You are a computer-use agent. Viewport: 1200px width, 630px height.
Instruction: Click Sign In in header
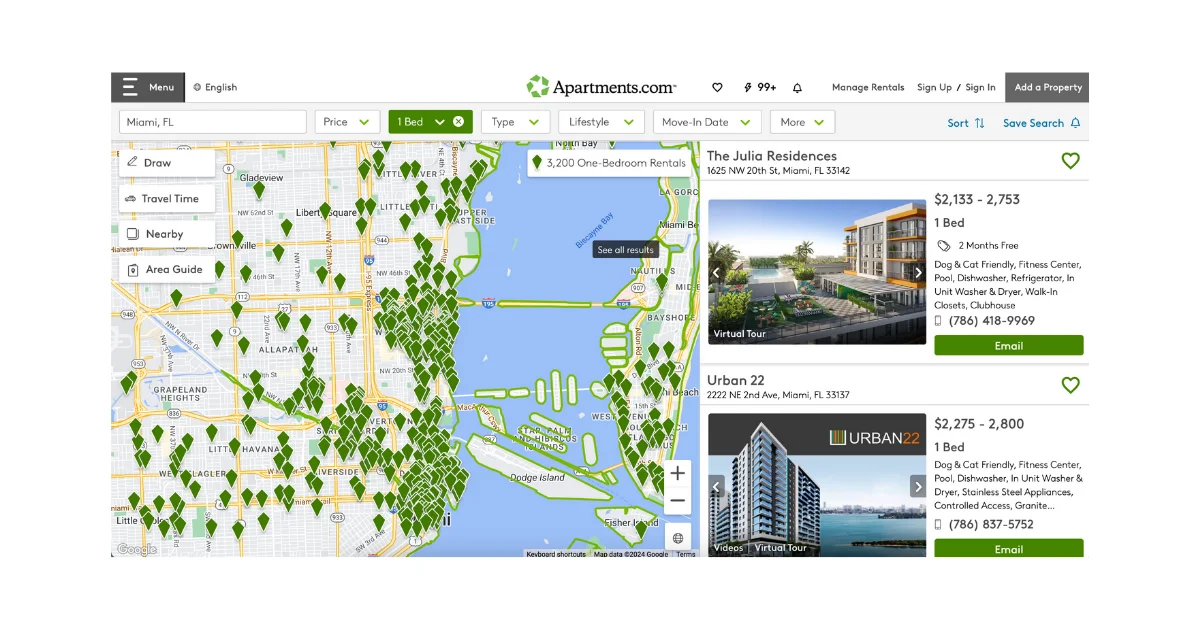coord(980,87)
